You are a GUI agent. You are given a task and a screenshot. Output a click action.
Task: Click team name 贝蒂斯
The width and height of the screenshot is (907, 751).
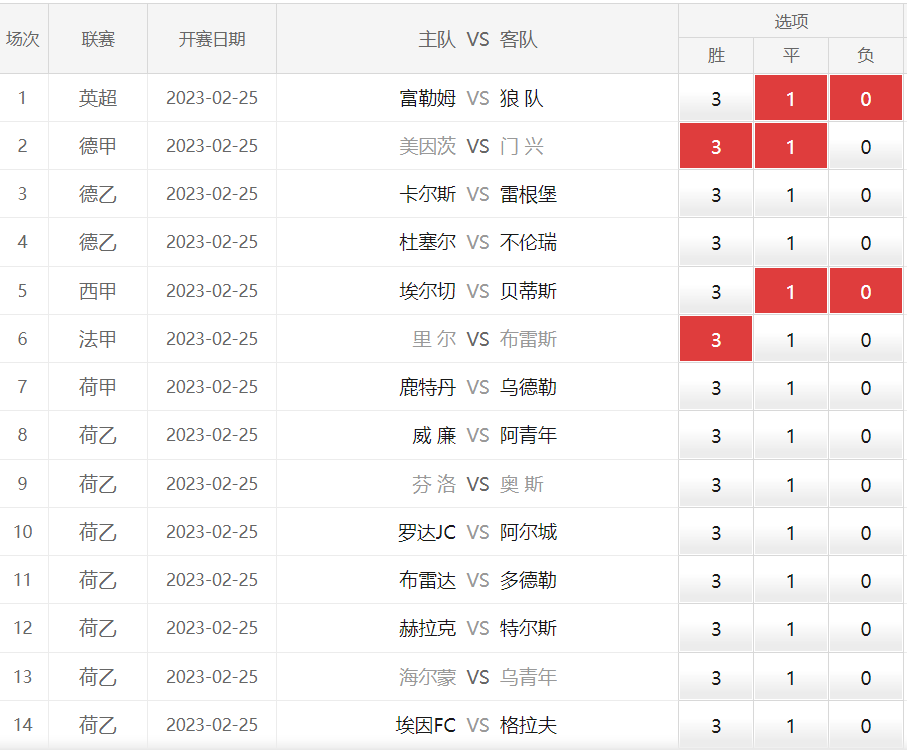[528, 291]
